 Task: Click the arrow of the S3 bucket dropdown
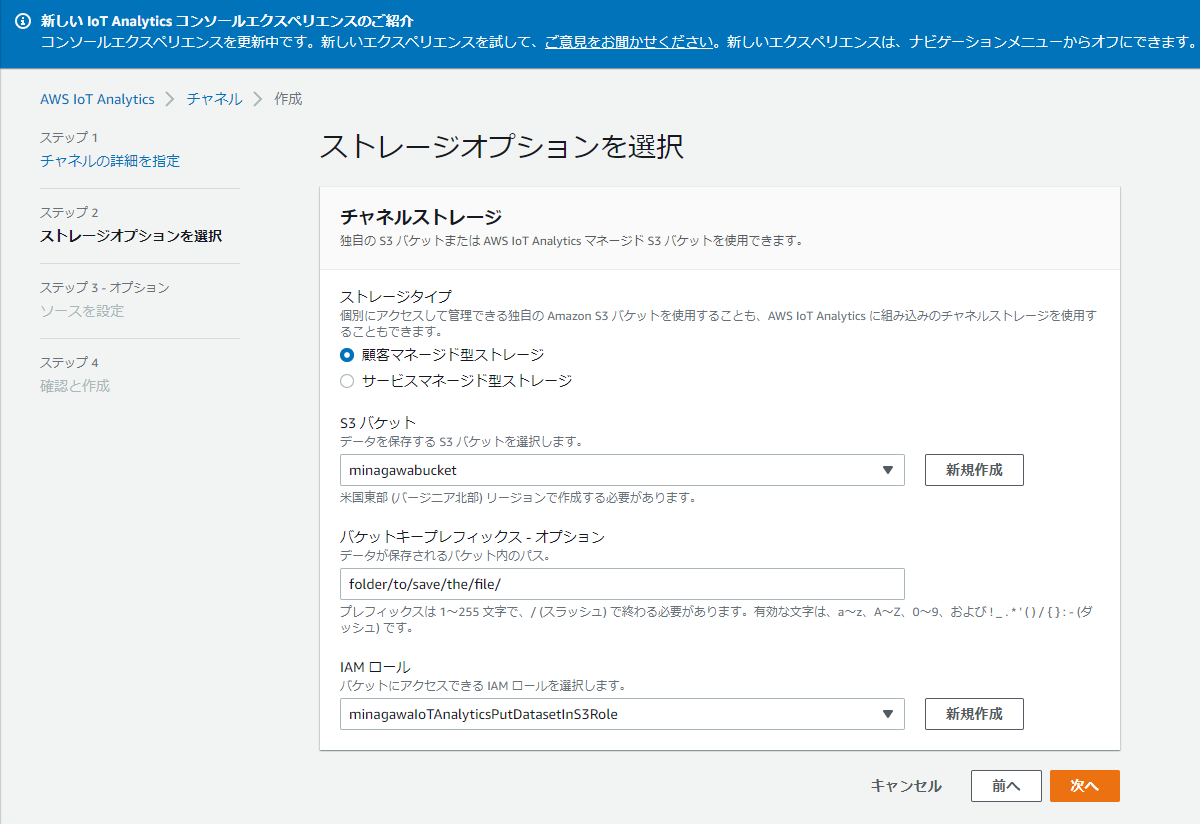coord(887,470)
